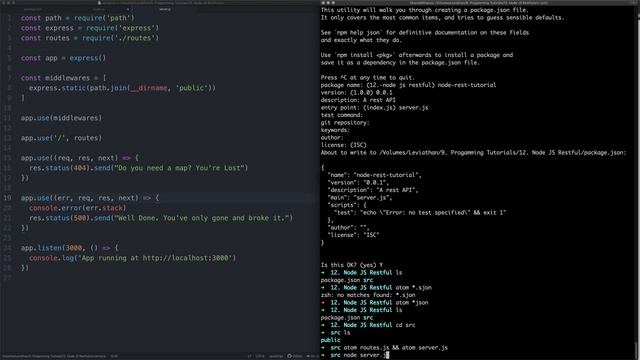Click the "app.use((req, res, next) => {" line
640x360 pixels.
(80, 158)
